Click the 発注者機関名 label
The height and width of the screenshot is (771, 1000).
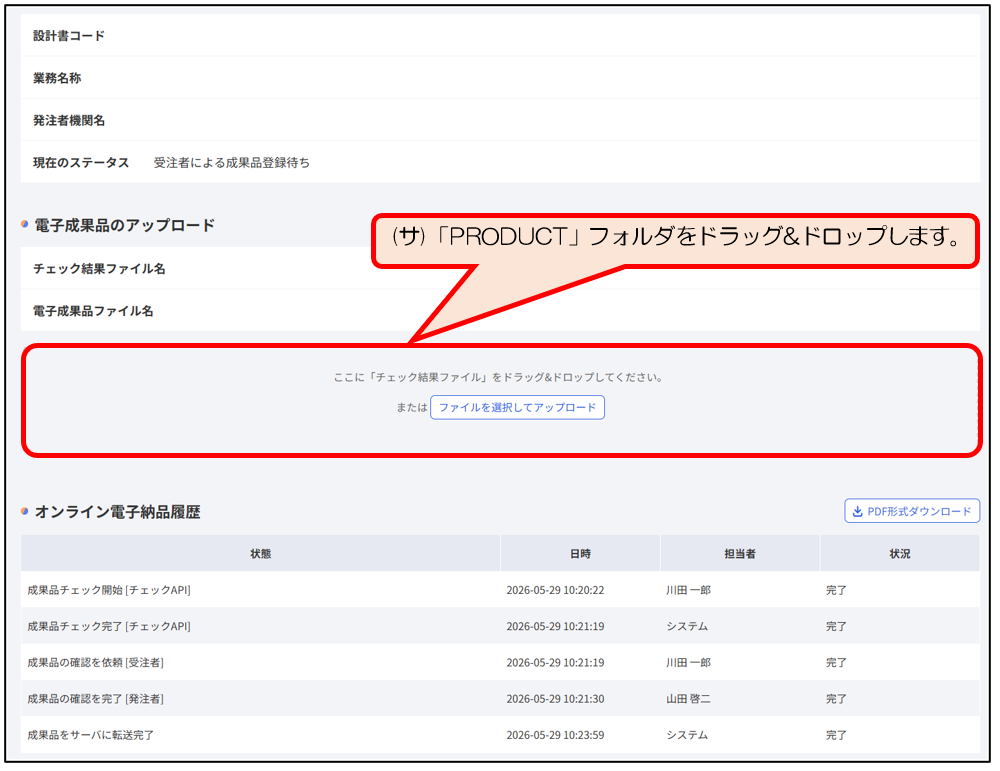[x=69, y=121]
